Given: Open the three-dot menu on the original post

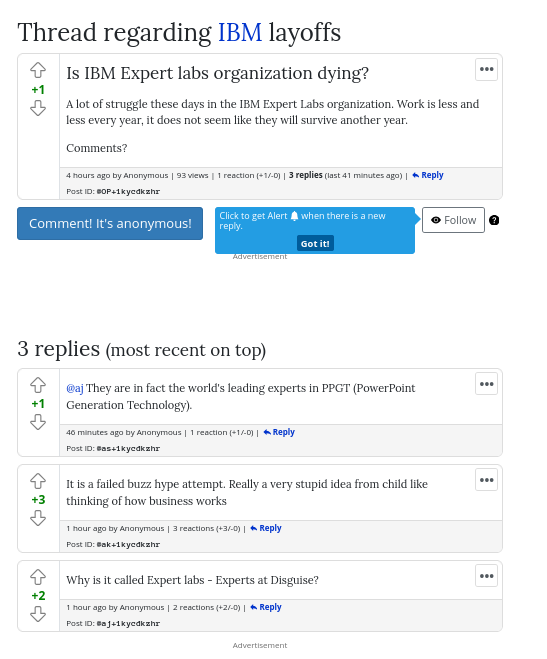Looking at the screenshot, I should 486,69.
